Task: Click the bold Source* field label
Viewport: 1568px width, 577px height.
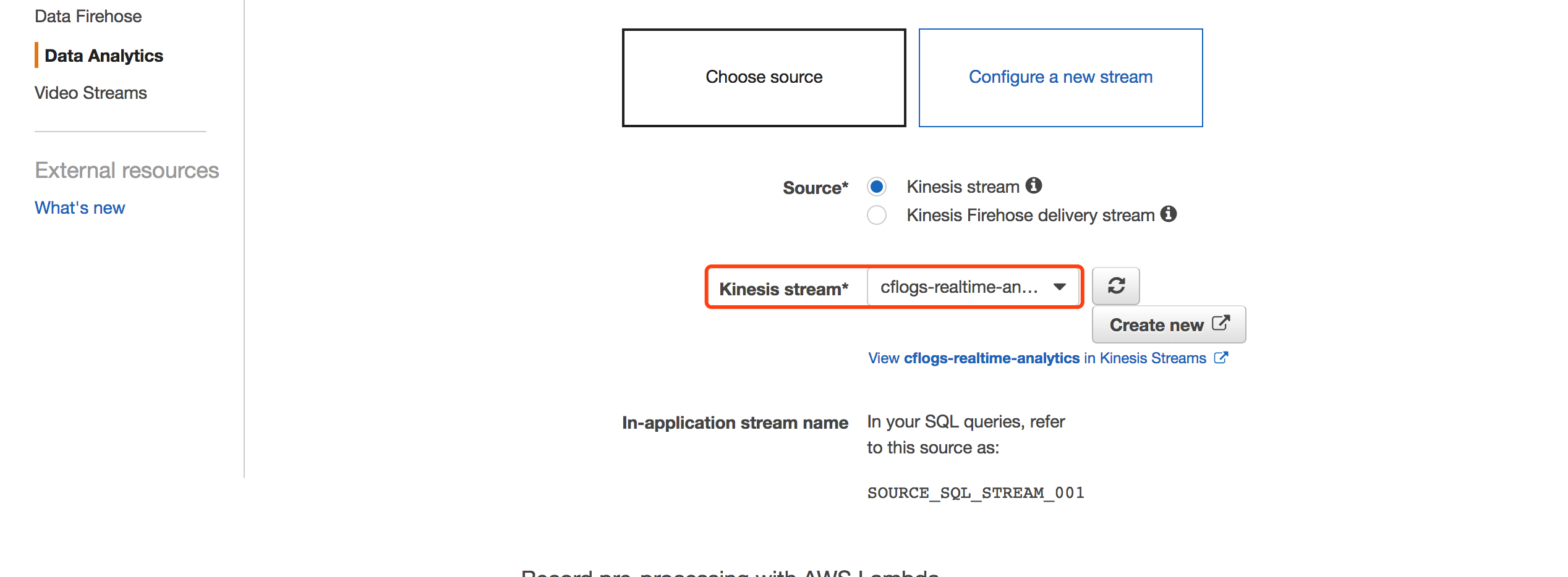Action: point(815,188)
